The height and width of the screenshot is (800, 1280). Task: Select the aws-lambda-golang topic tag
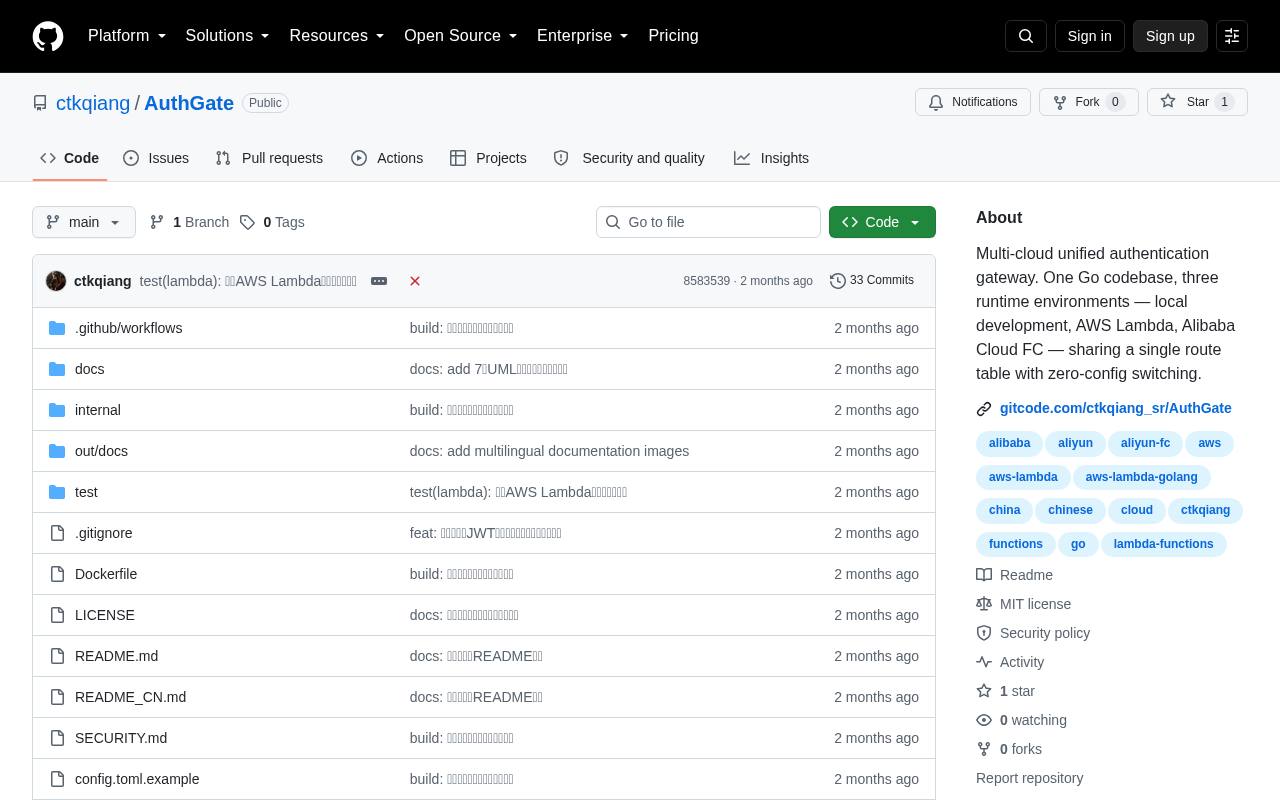click(1141, 477)
